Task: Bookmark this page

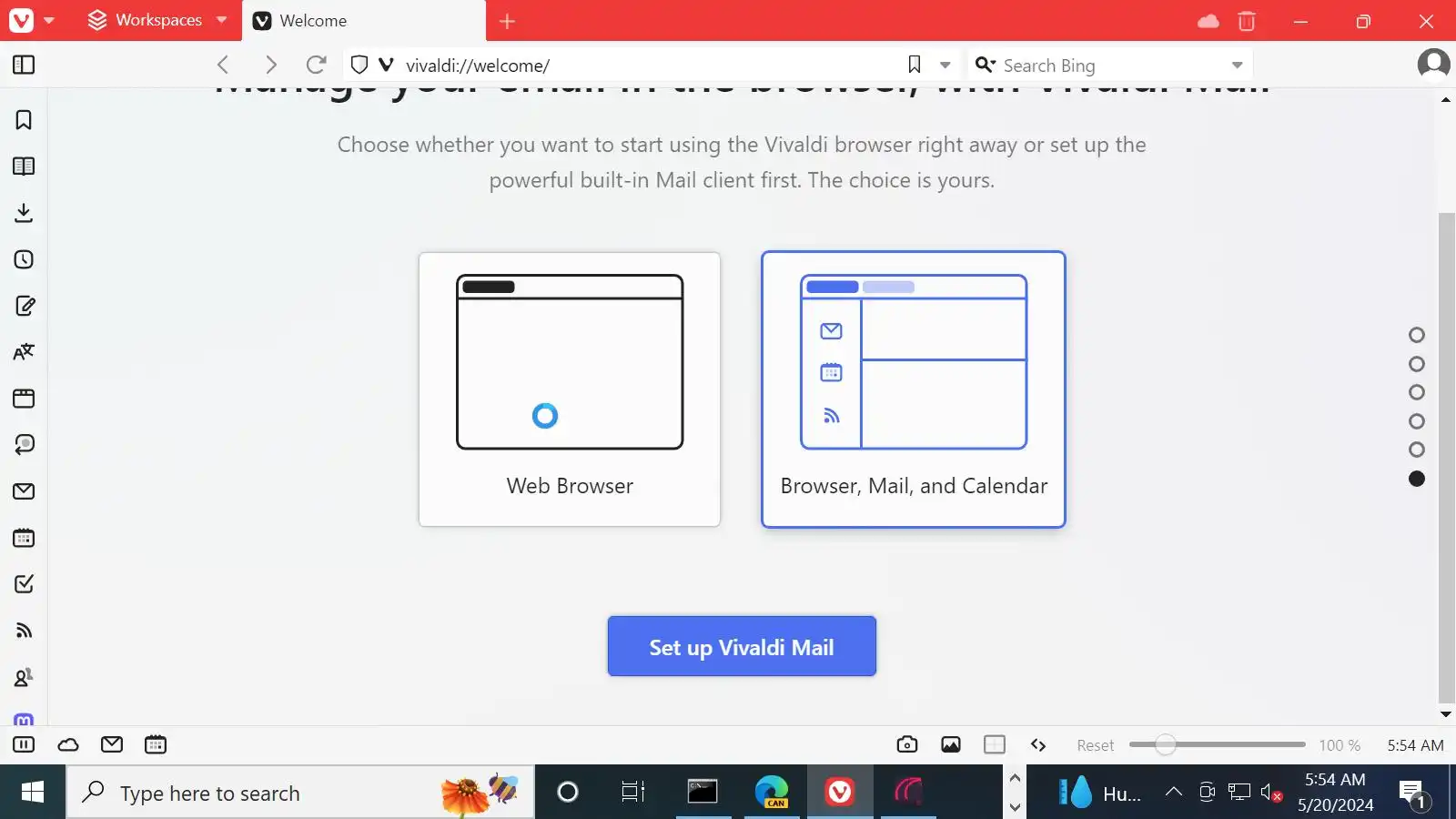Action: [915, 65]
